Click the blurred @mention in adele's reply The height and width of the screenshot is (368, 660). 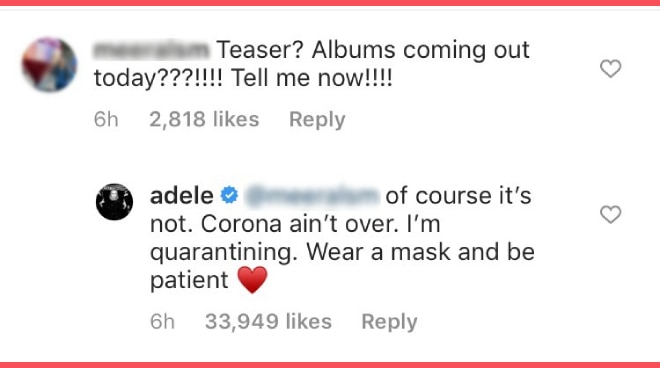pos(312,196)
